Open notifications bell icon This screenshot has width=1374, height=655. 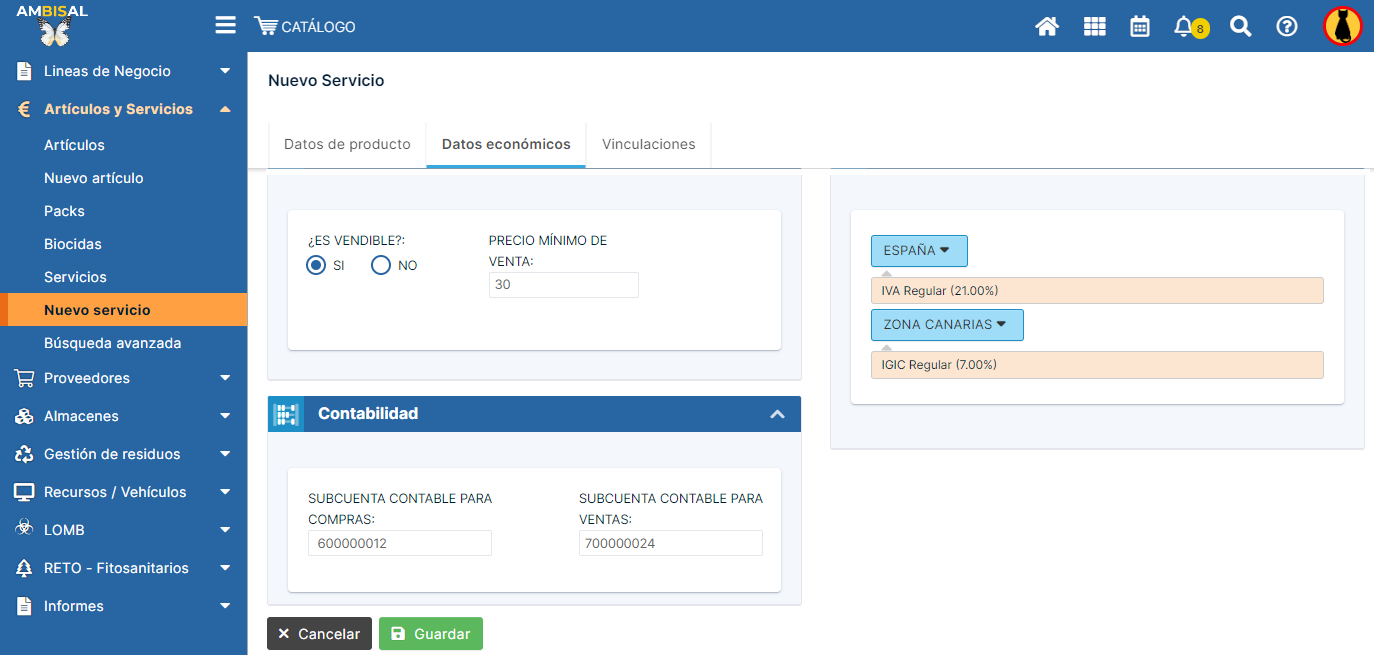pos(1184,27)
